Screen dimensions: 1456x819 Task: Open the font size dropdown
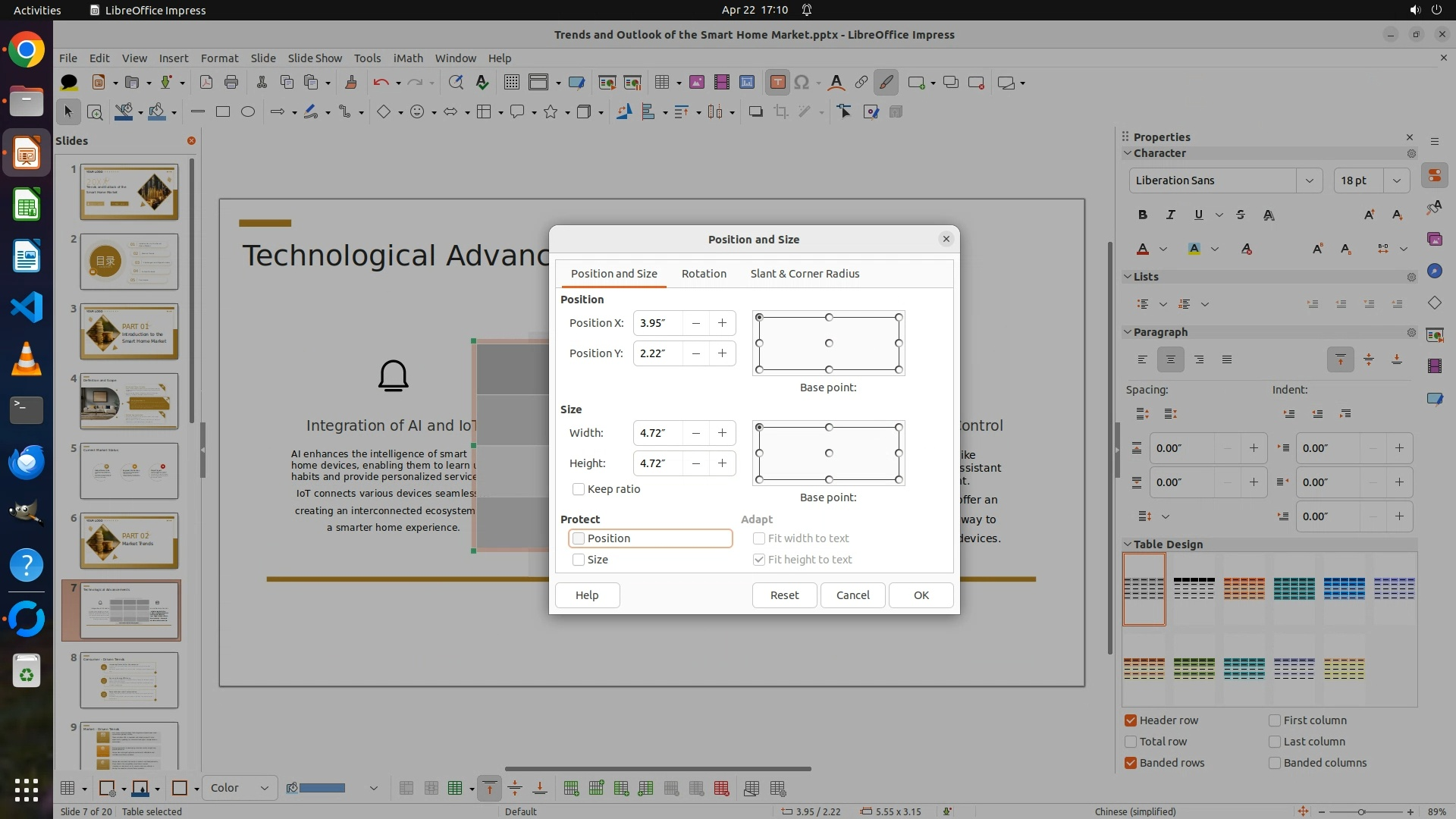point(1396,180)
